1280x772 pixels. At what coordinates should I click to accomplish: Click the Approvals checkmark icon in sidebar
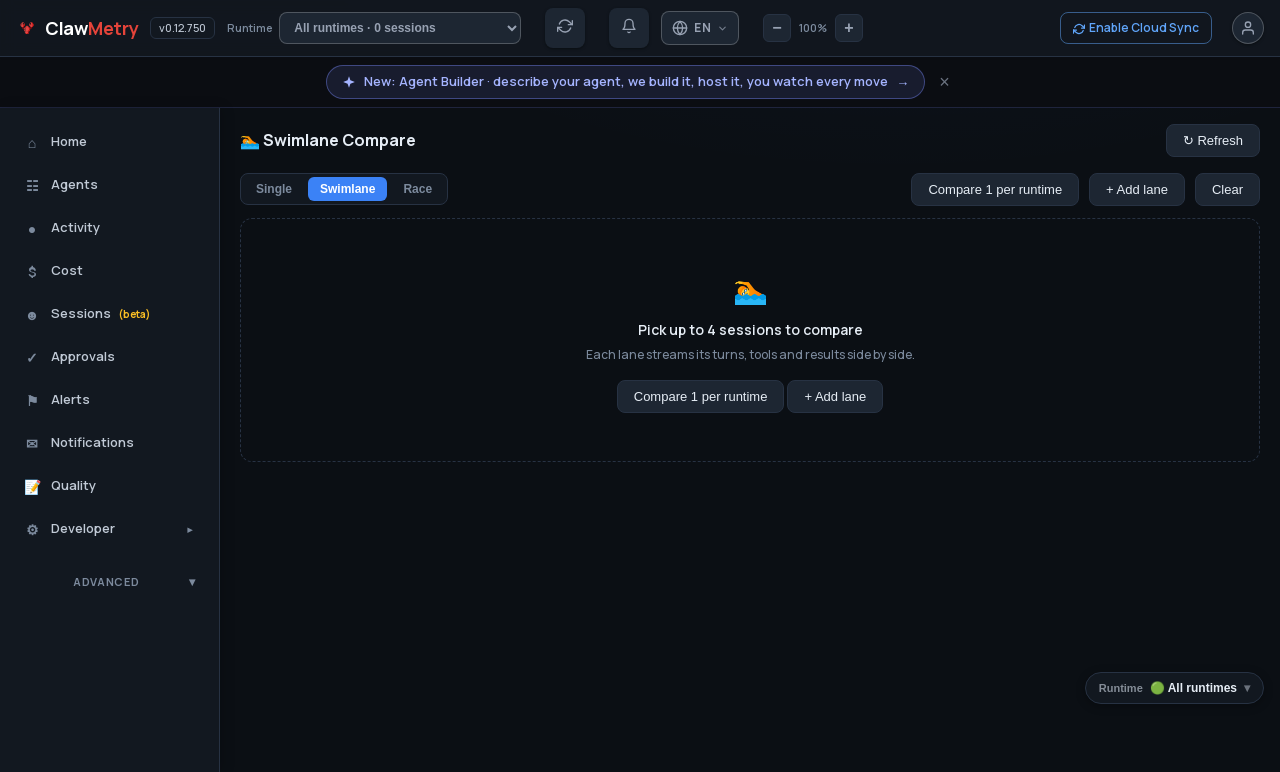[32, 358]
